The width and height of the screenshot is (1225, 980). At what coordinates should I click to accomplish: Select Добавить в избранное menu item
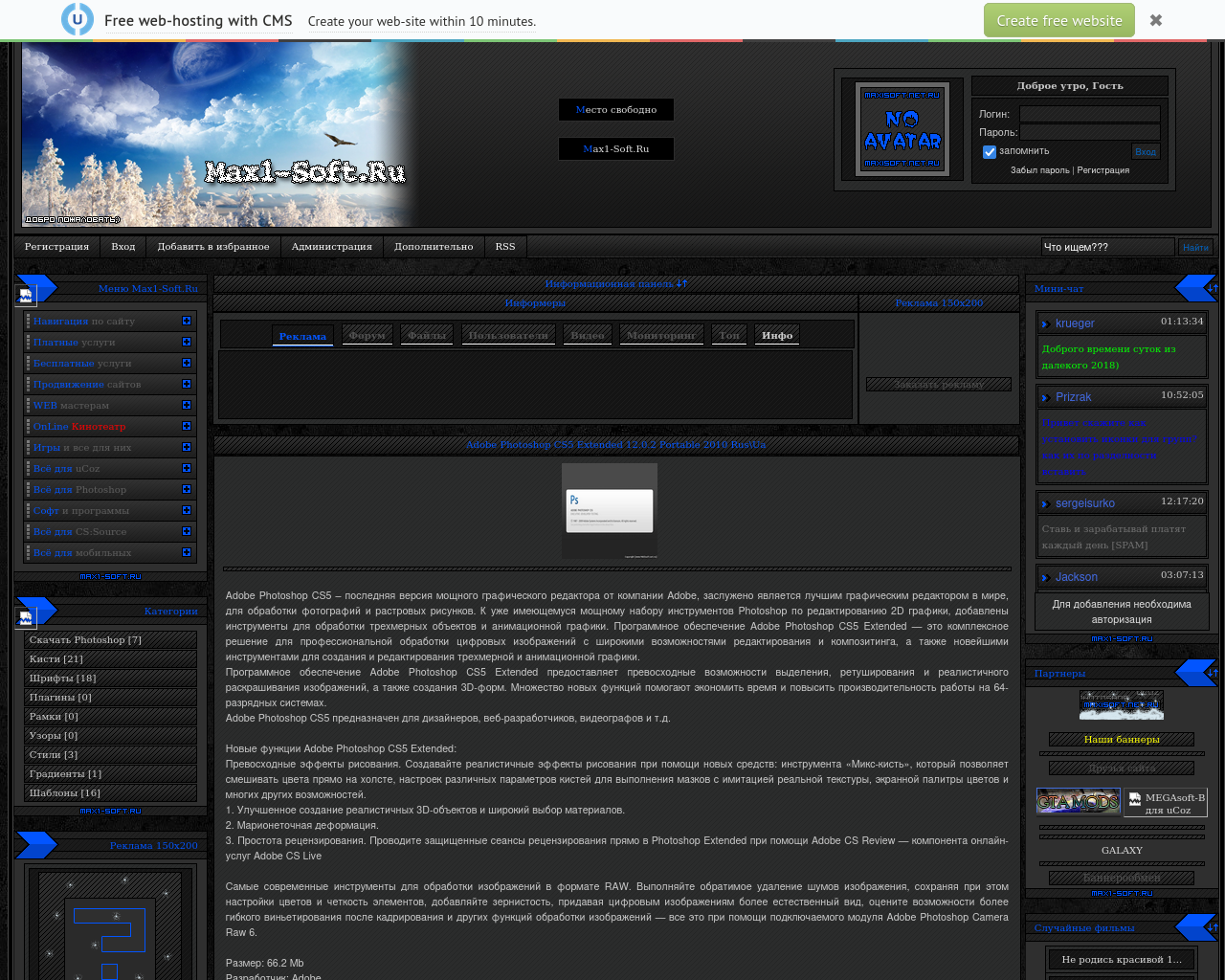point(213,247)
